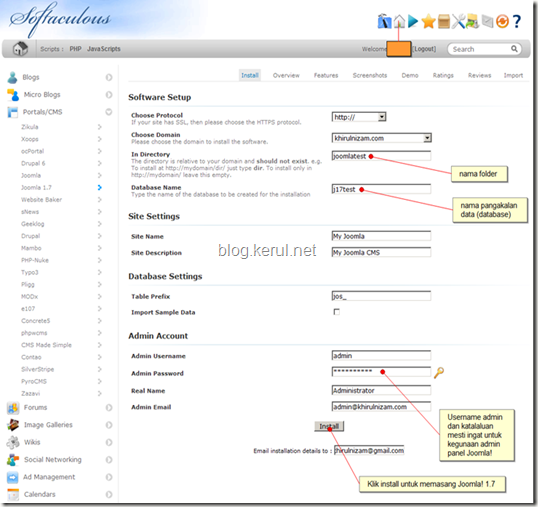Select JavaScripts in navigation bar

(x=104, y=49)
